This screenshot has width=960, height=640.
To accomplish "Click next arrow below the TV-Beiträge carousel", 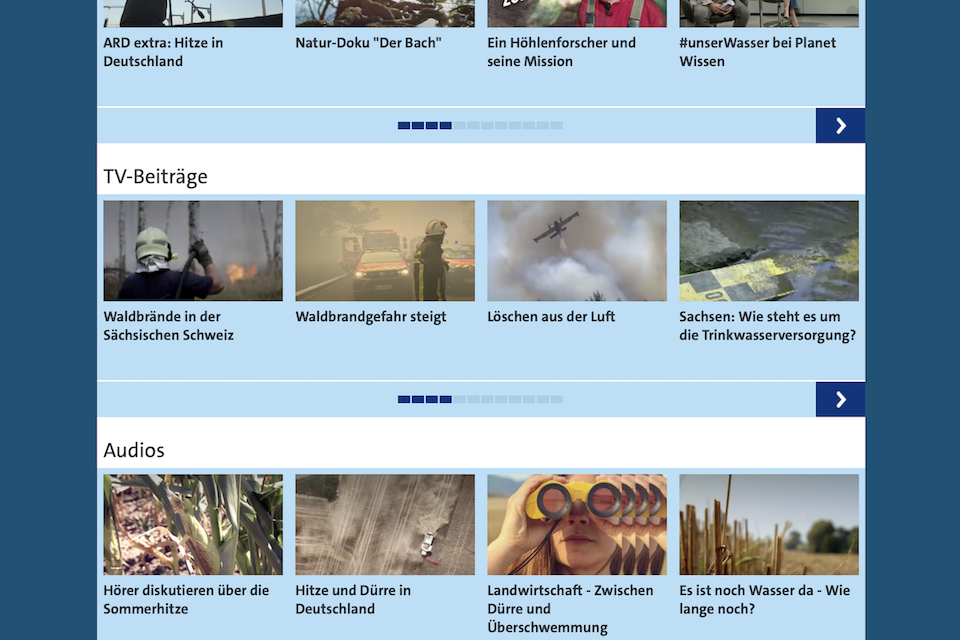I will [840, 399].
